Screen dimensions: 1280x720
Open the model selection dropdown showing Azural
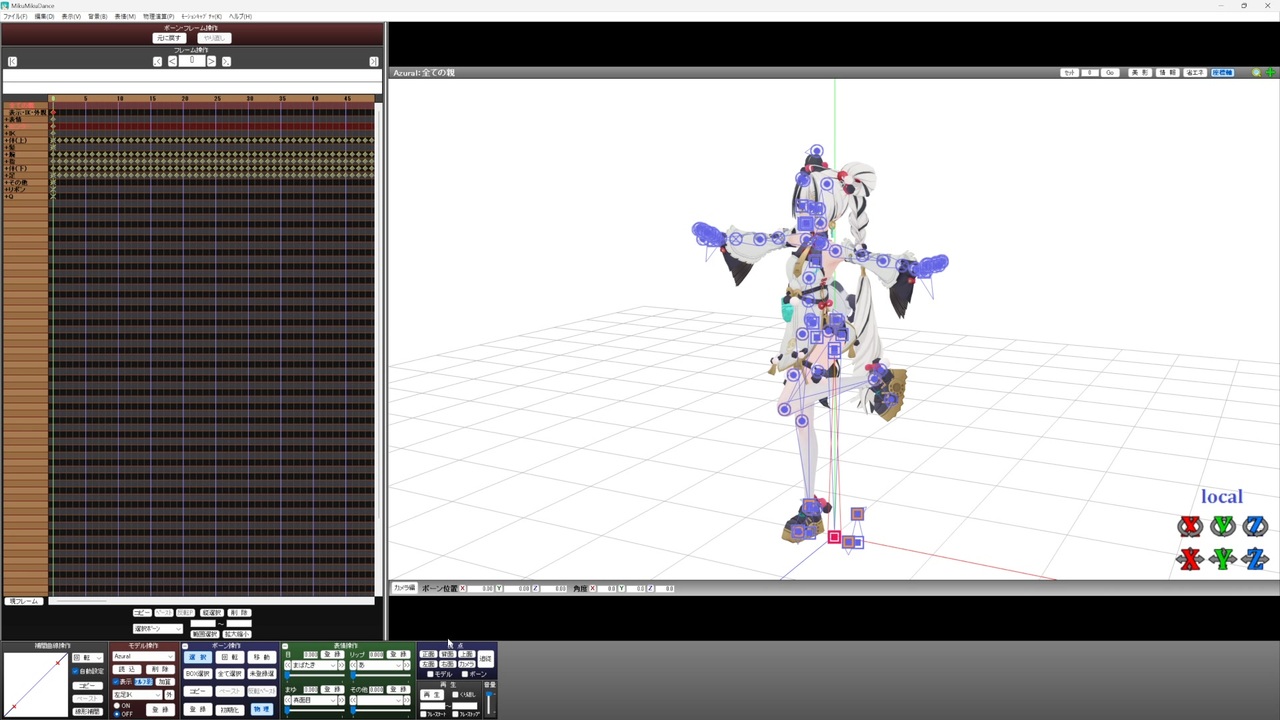[143, 656]
